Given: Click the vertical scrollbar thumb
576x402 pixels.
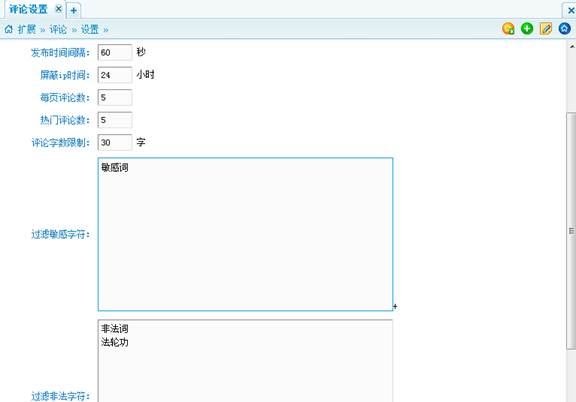Looking at the screenshot, I should [x=571, y=231].
